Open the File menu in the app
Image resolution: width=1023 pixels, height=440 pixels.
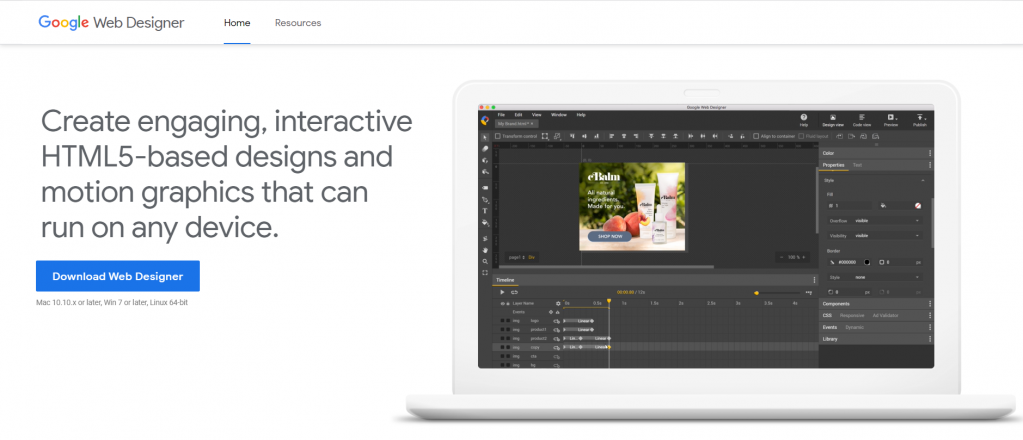(x=501, y=115)
